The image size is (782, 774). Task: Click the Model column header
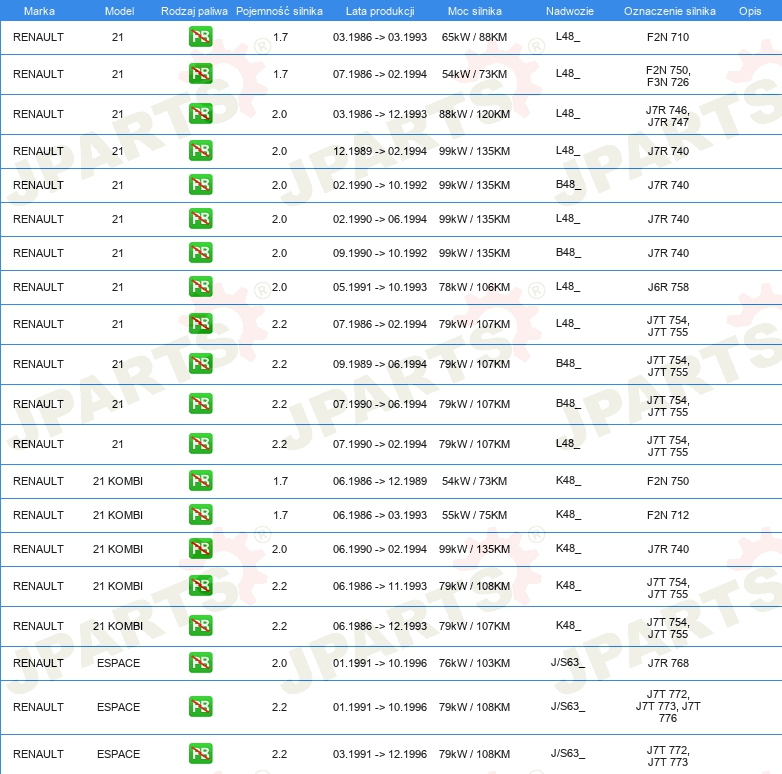tap(119, 11)
